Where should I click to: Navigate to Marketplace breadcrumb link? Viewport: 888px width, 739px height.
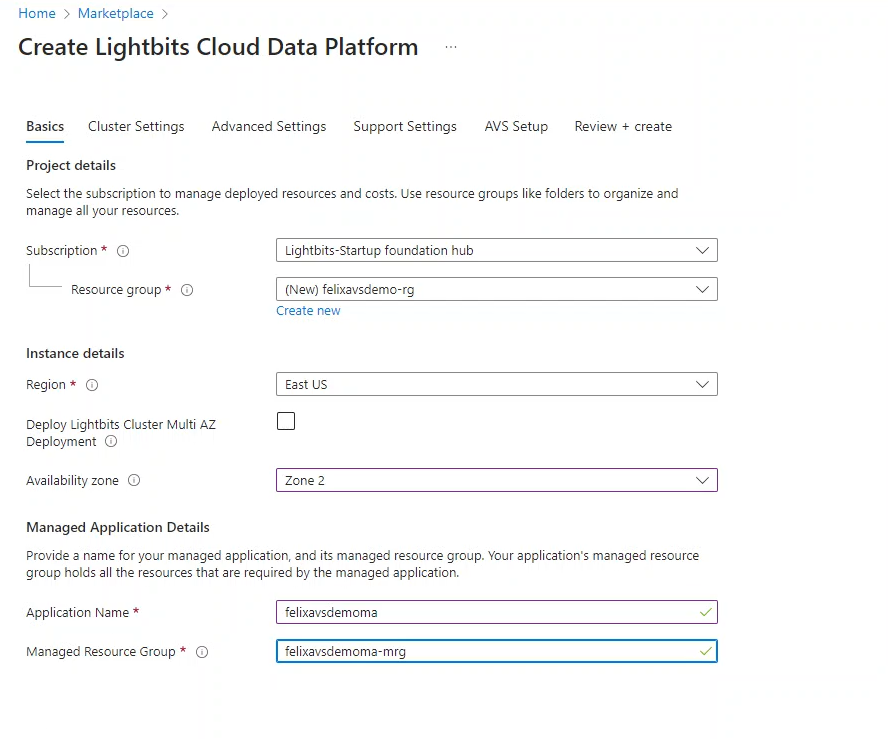tap(116, 14)
